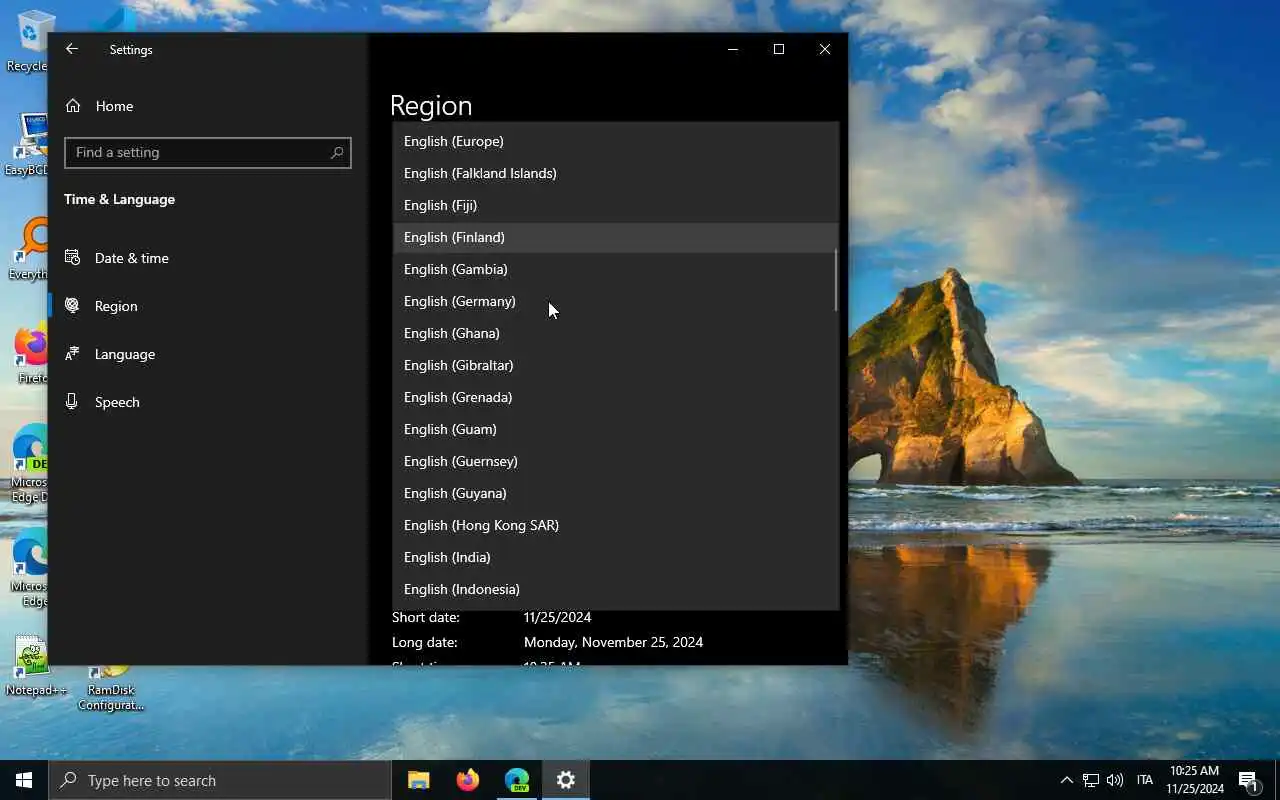Select the Notepad++ desktop icon
This screenshot has width=1280, height=800.
pyautogui.click(x=35, y=666)
